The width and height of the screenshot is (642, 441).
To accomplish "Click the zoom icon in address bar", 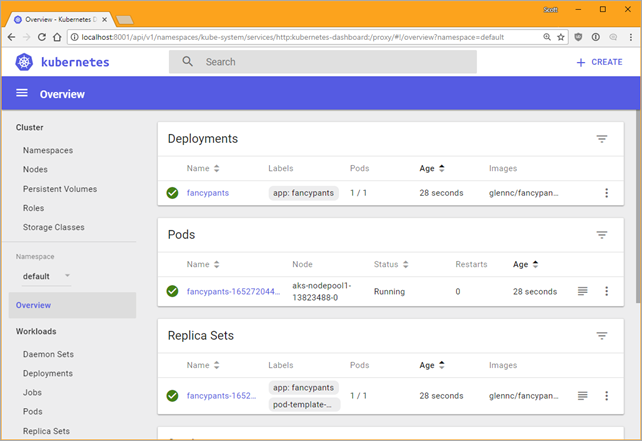I will point(547,37).
